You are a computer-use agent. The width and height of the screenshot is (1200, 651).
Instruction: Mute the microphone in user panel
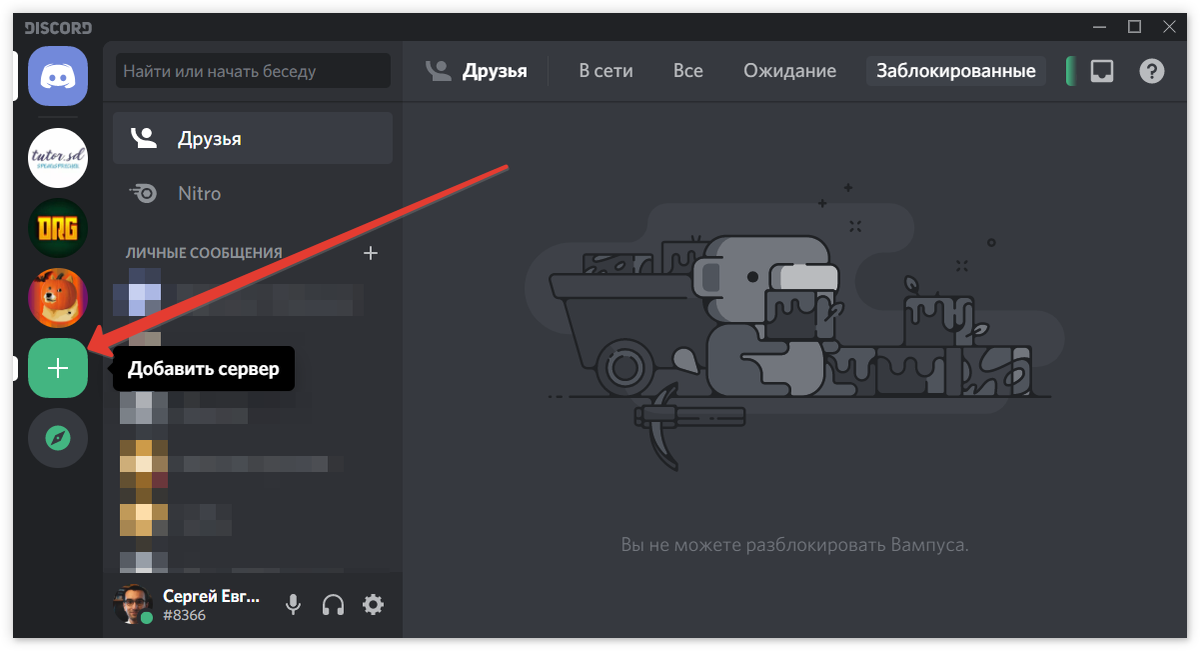click(x=293, y=604)
